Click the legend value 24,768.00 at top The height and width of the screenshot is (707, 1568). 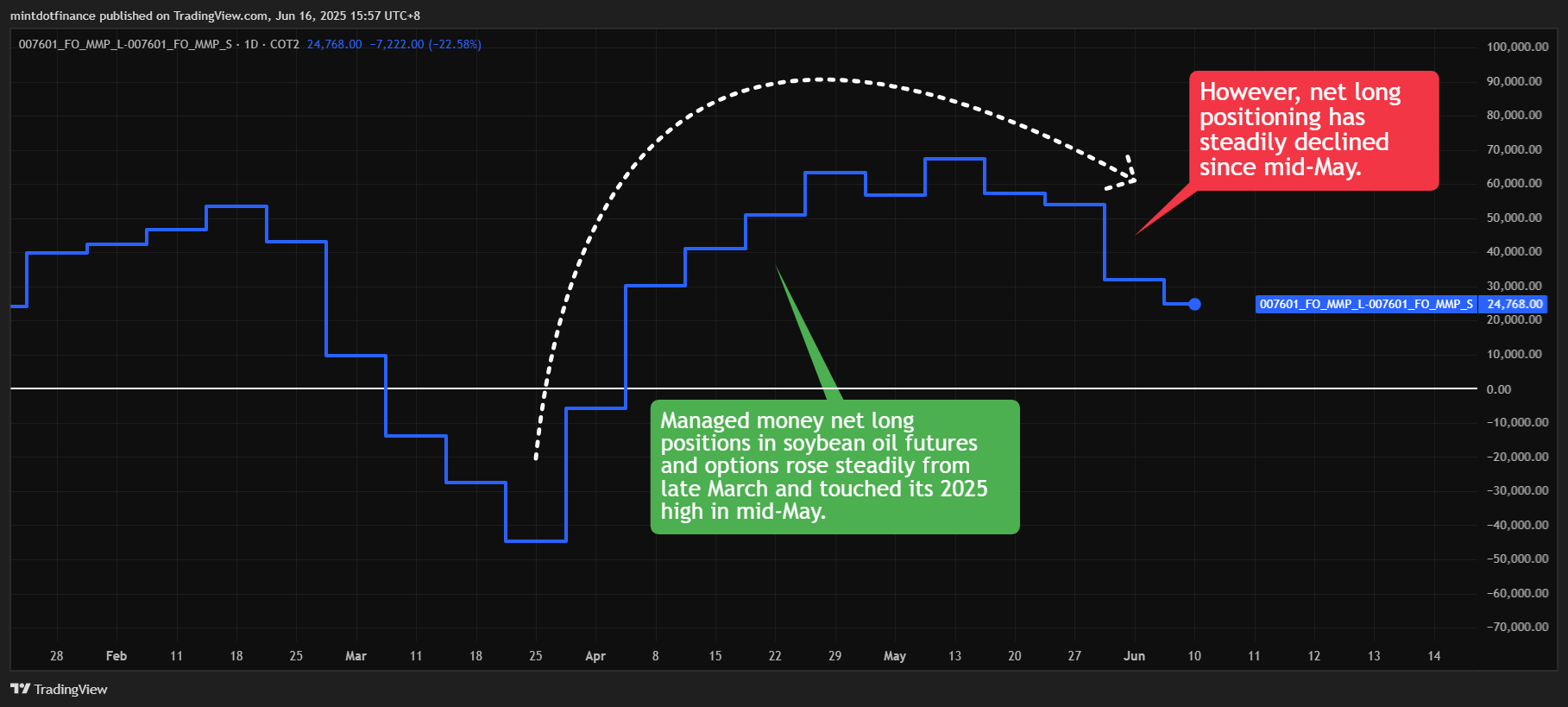click(335, 44)
